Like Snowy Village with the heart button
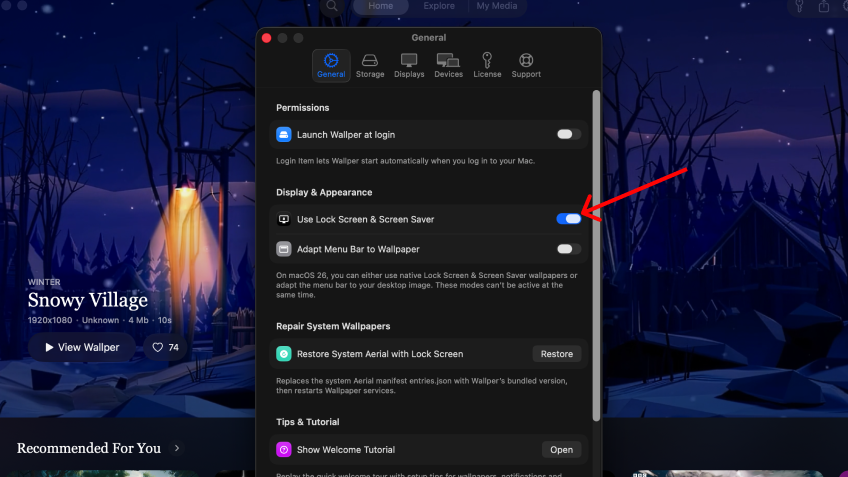 click(165, 347)
